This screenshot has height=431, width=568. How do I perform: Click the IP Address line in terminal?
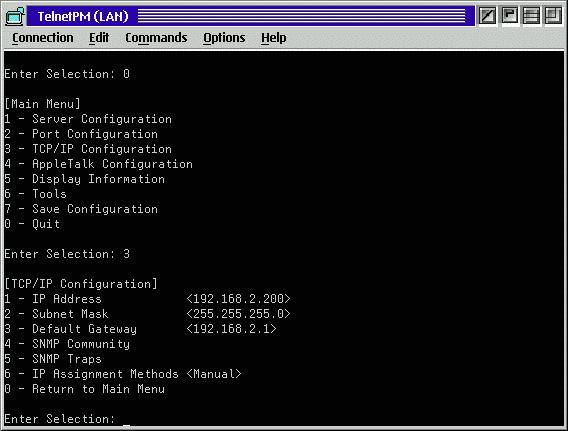(x=147, y=299)
